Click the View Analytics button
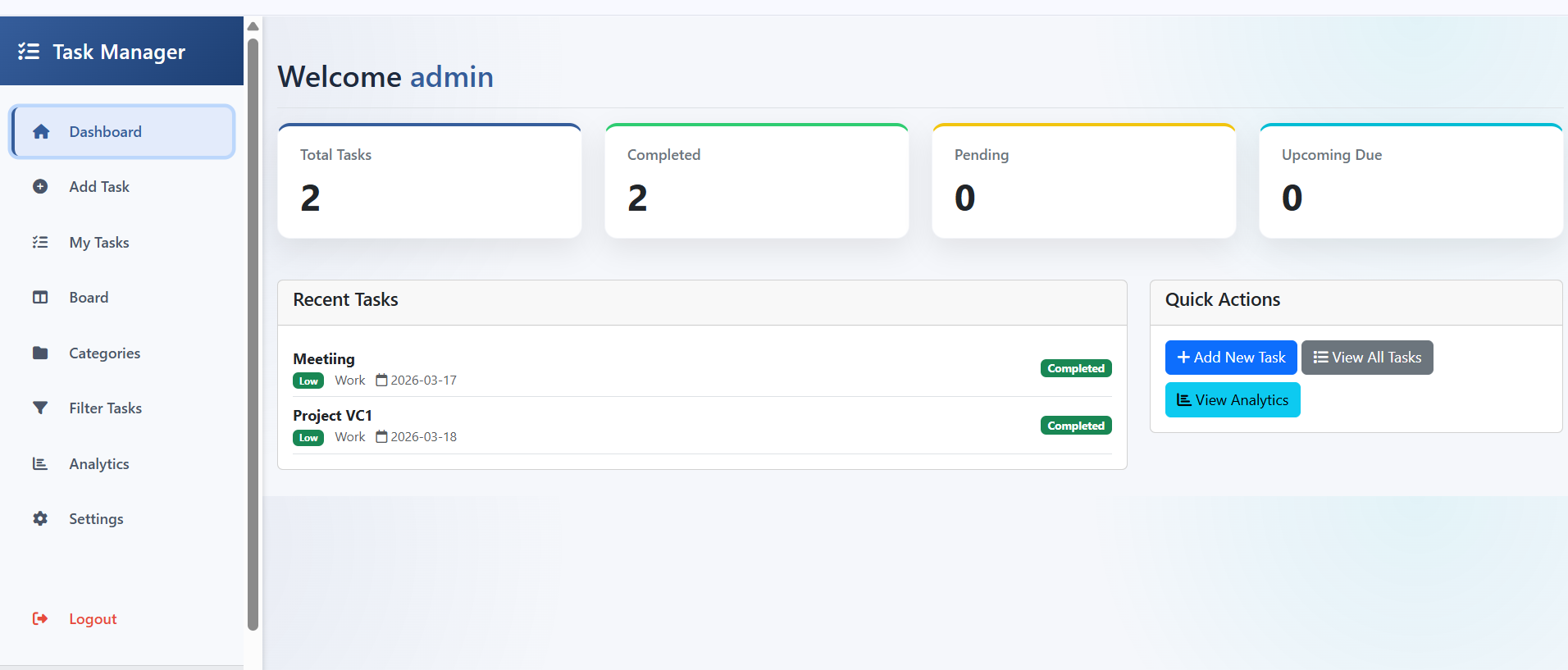This screenshot has width=1568, height=670. (x=1233, y=400)
